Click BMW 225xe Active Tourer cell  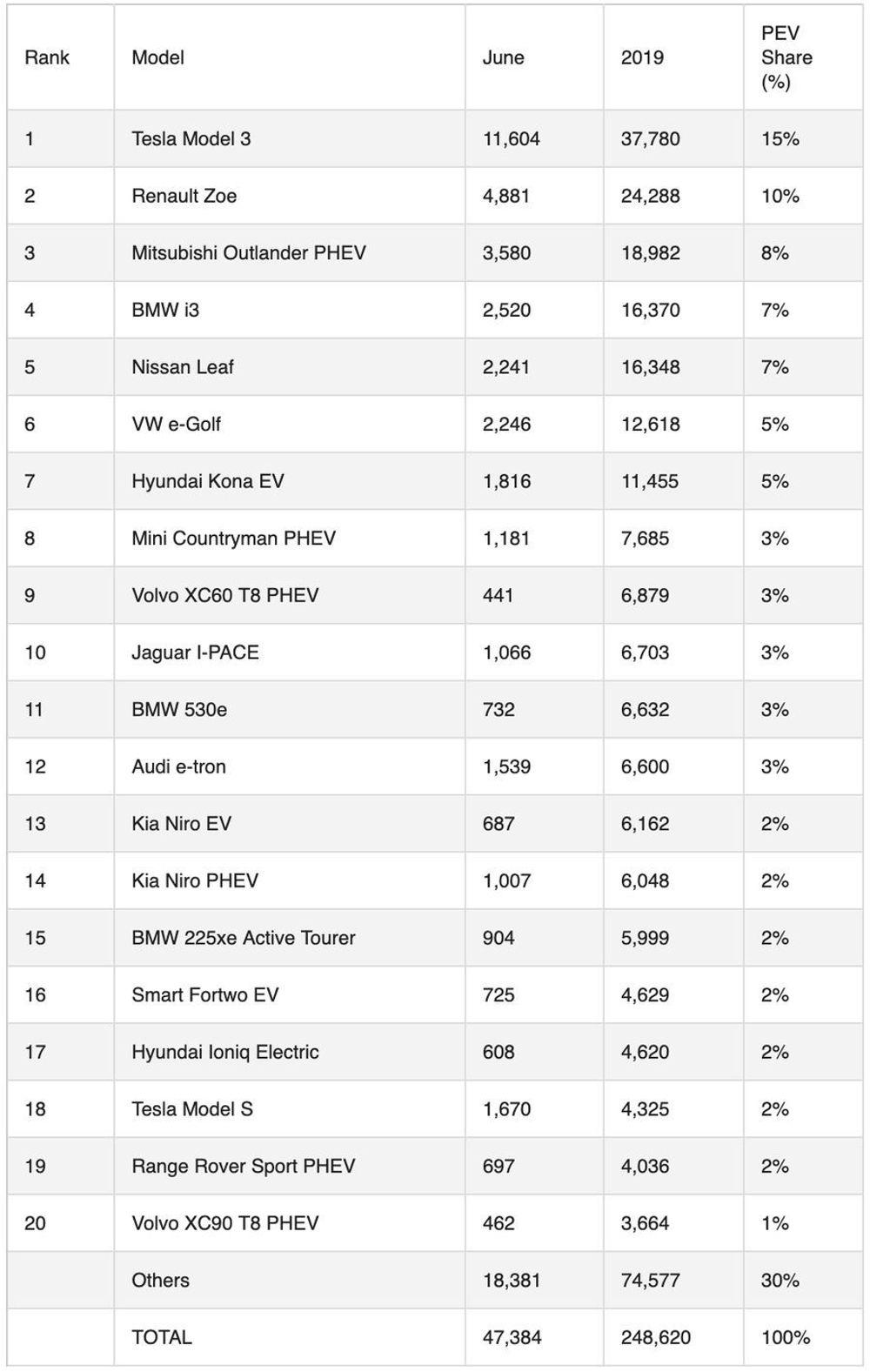click(244, 938)
